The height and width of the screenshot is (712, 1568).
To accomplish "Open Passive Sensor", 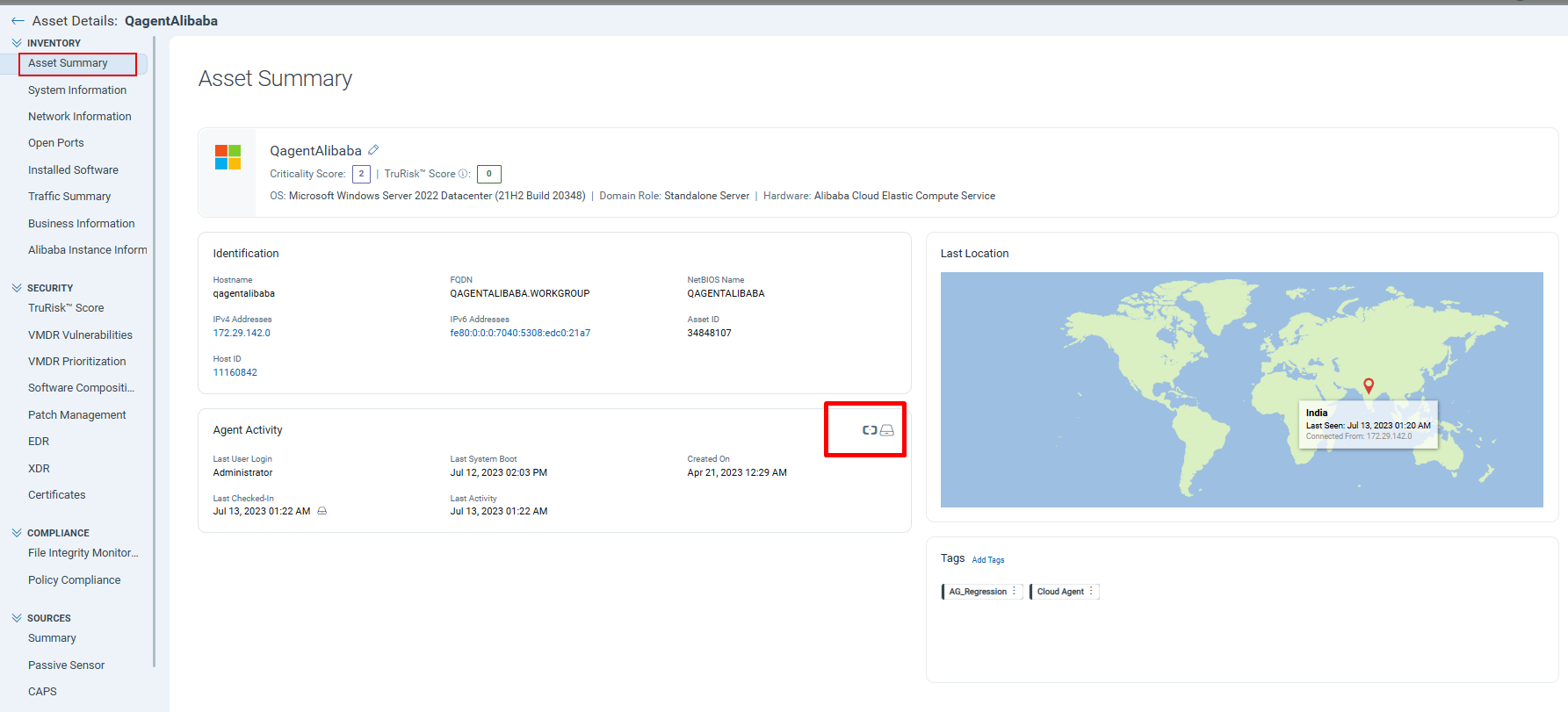I will pos(66,665).
